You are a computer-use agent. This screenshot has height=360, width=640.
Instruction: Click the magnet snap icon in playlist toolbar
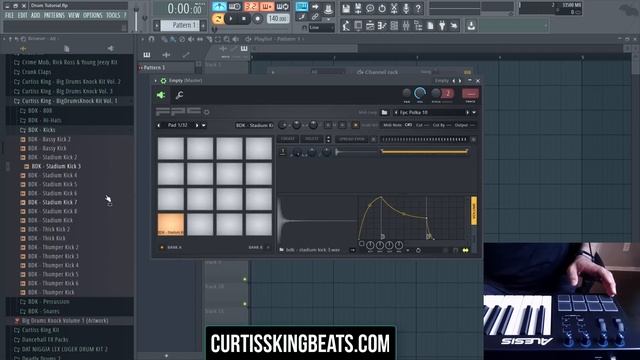coord(151,39)
